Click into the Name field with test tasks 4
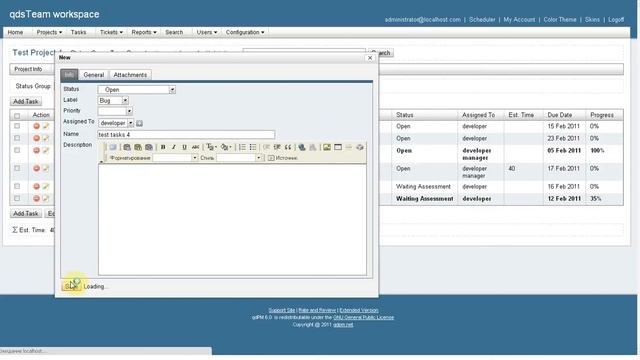This screenshot has height=360, width=640. 186,134
